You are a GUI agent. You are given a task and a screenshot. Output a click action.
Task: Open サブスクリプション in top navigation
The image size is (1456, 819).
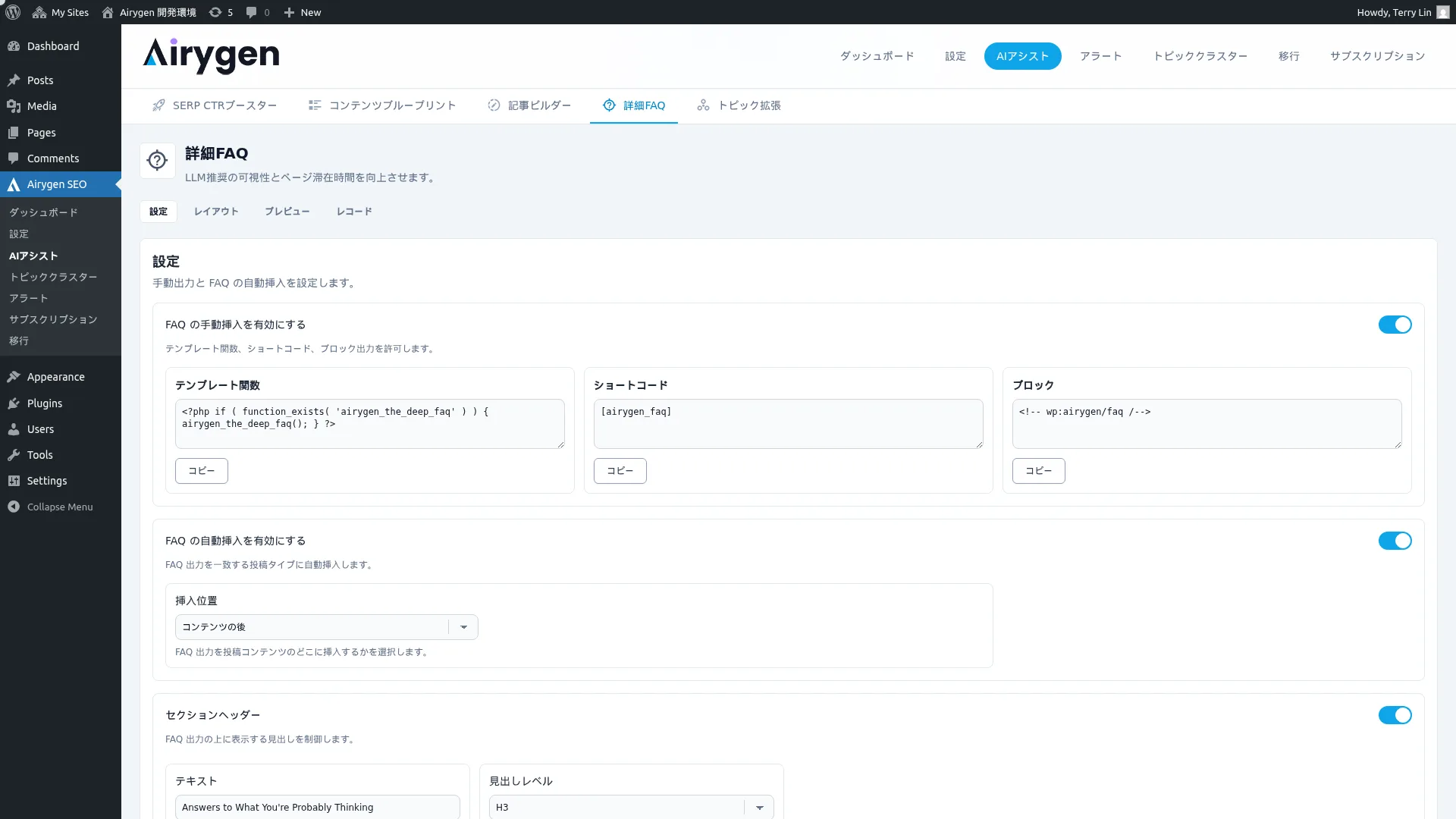1377,56
